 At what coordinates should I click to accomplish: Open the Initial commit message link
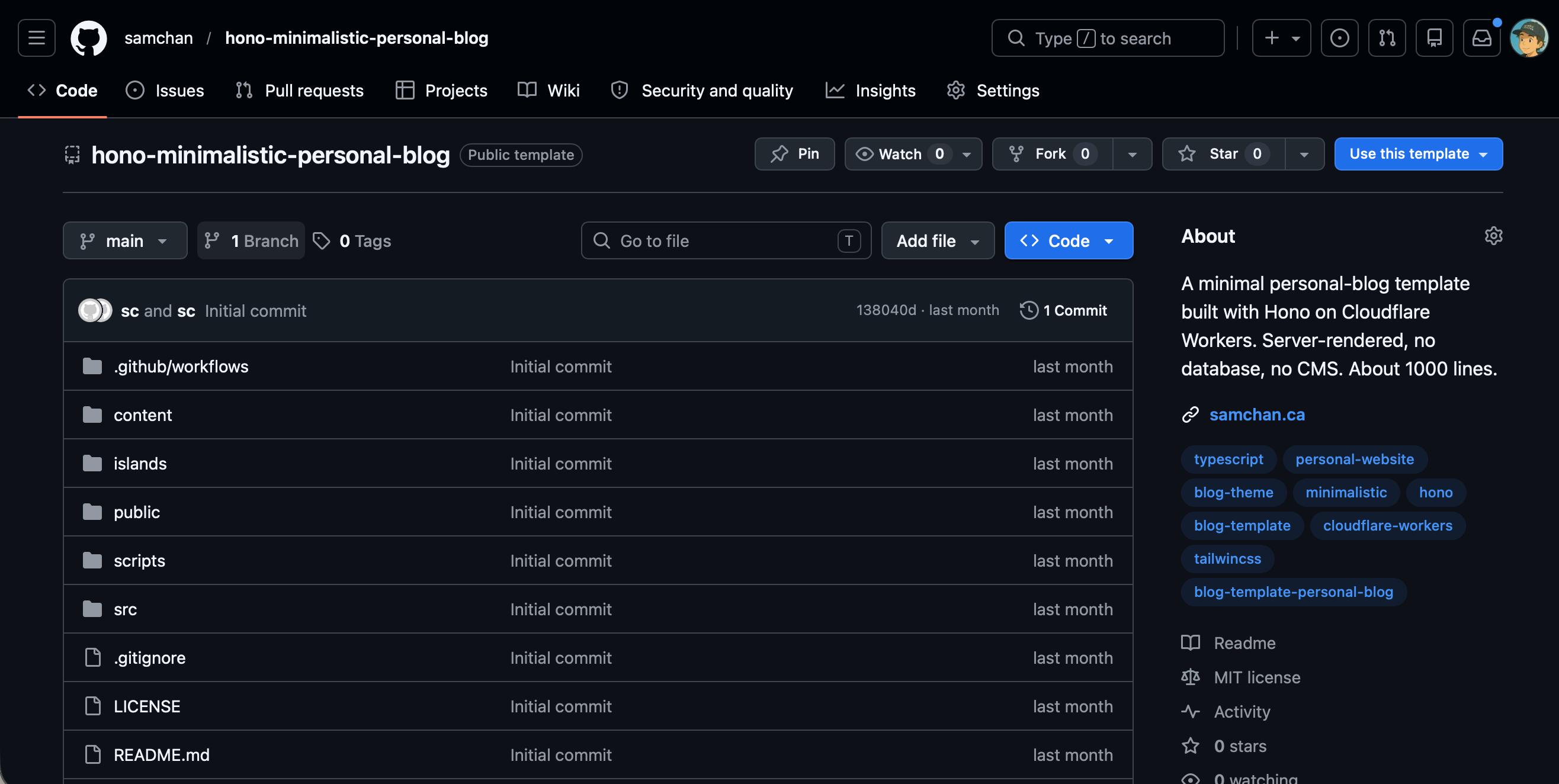tap(255, 311)
